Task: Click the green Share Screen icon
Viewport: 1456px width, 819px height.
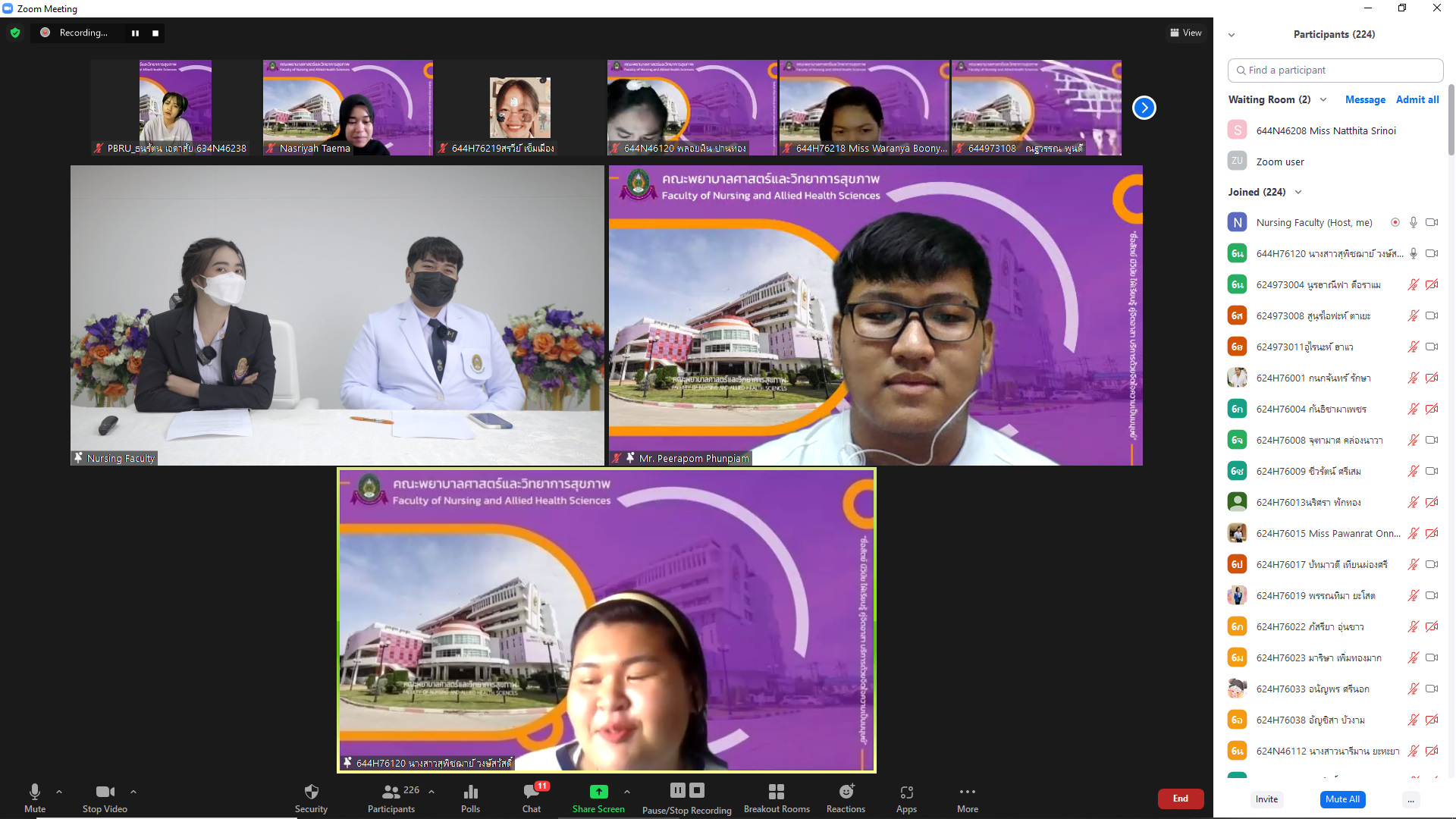Action: 598,792
